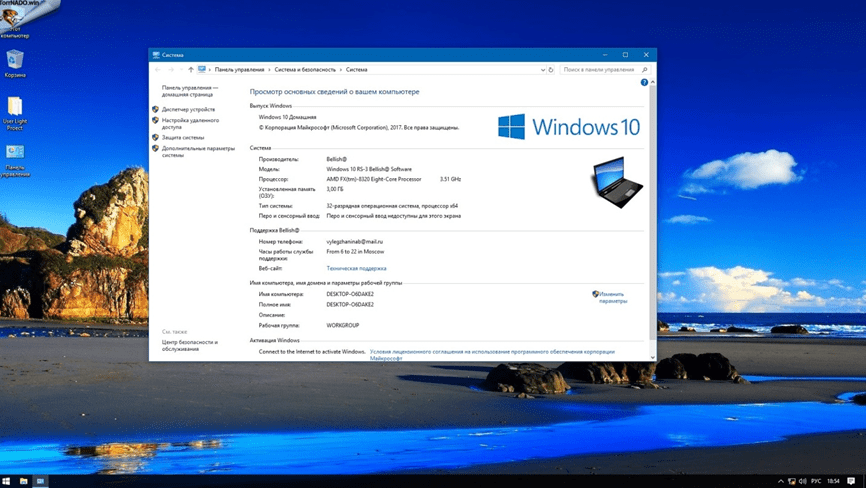
Task: Click the Up arrow in navigation bar
Action: [x=191, y=70]
